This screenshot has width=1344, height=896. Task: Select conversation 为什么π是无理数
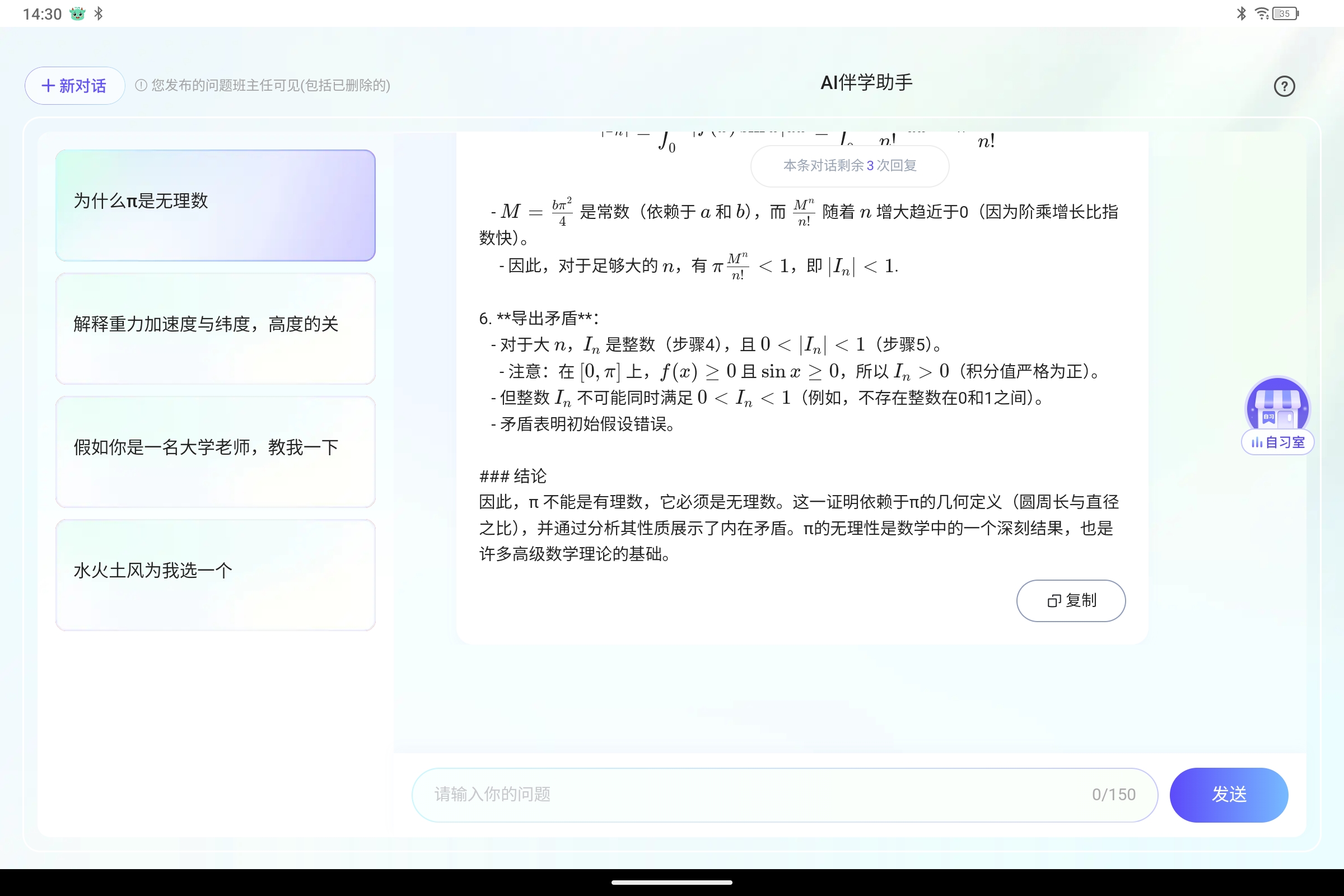click(216, 205)
